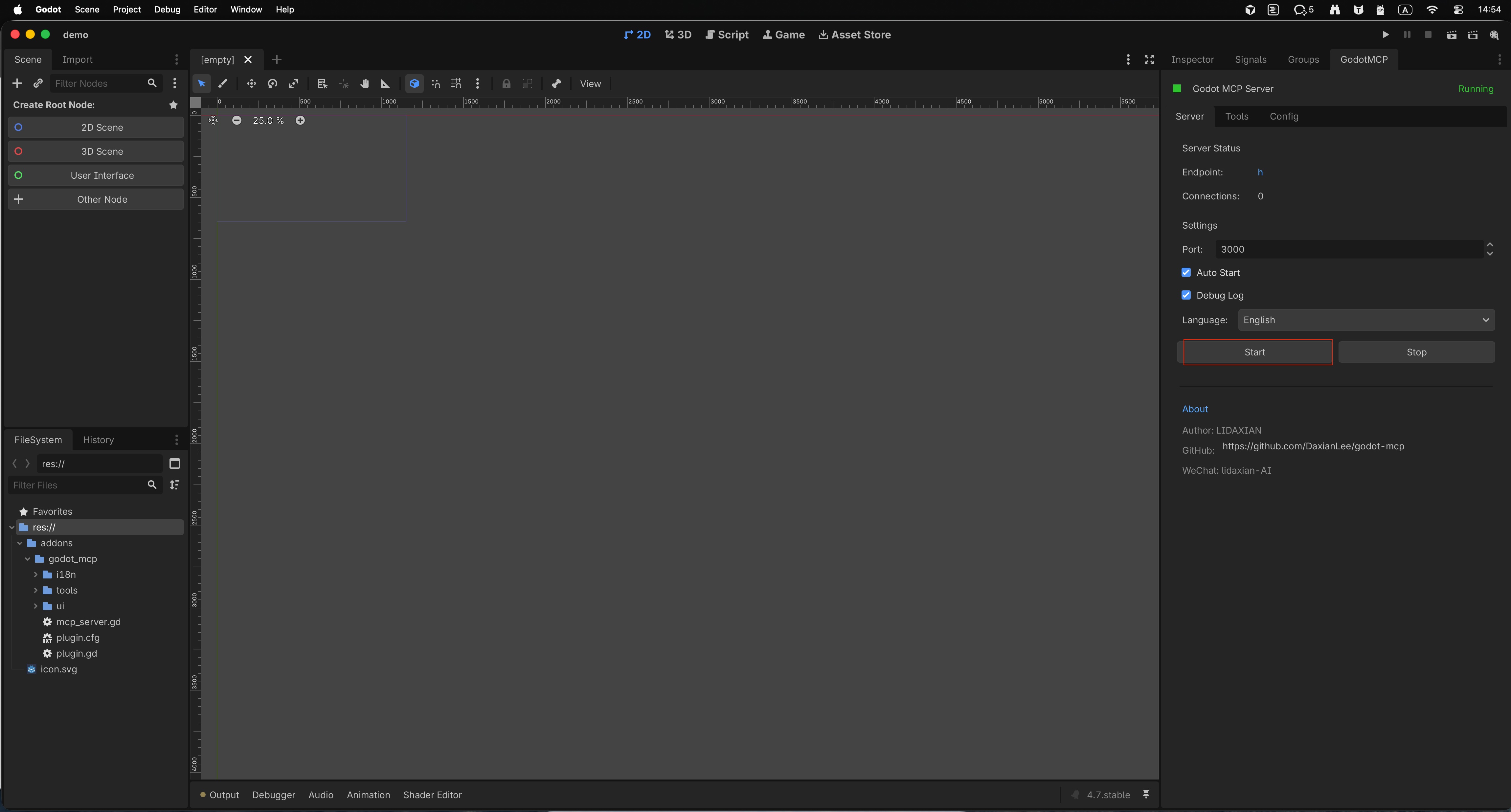Switch to the Tools tab in GodotMCP
This screenshot has width=1511, height=812.
[x=1236, y=116]
